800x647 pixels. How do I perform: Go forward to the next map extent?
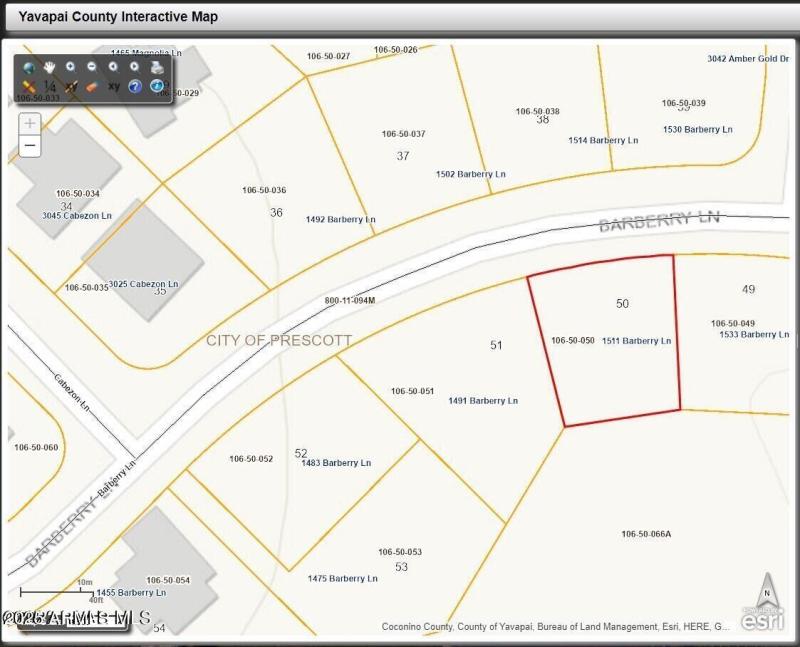click(x=134, y=68)
